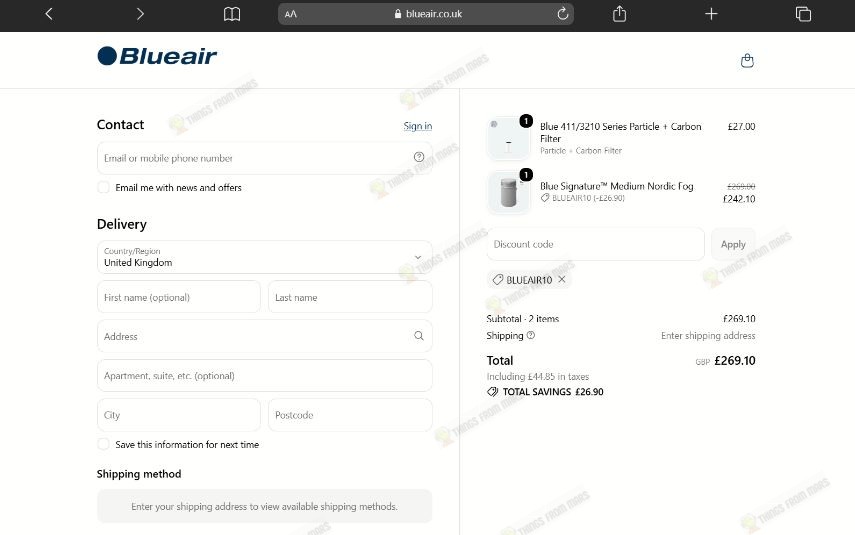Click the "Enter shipping address" shipping value
This screenshot has height=535, width=855.
[708, 336]
